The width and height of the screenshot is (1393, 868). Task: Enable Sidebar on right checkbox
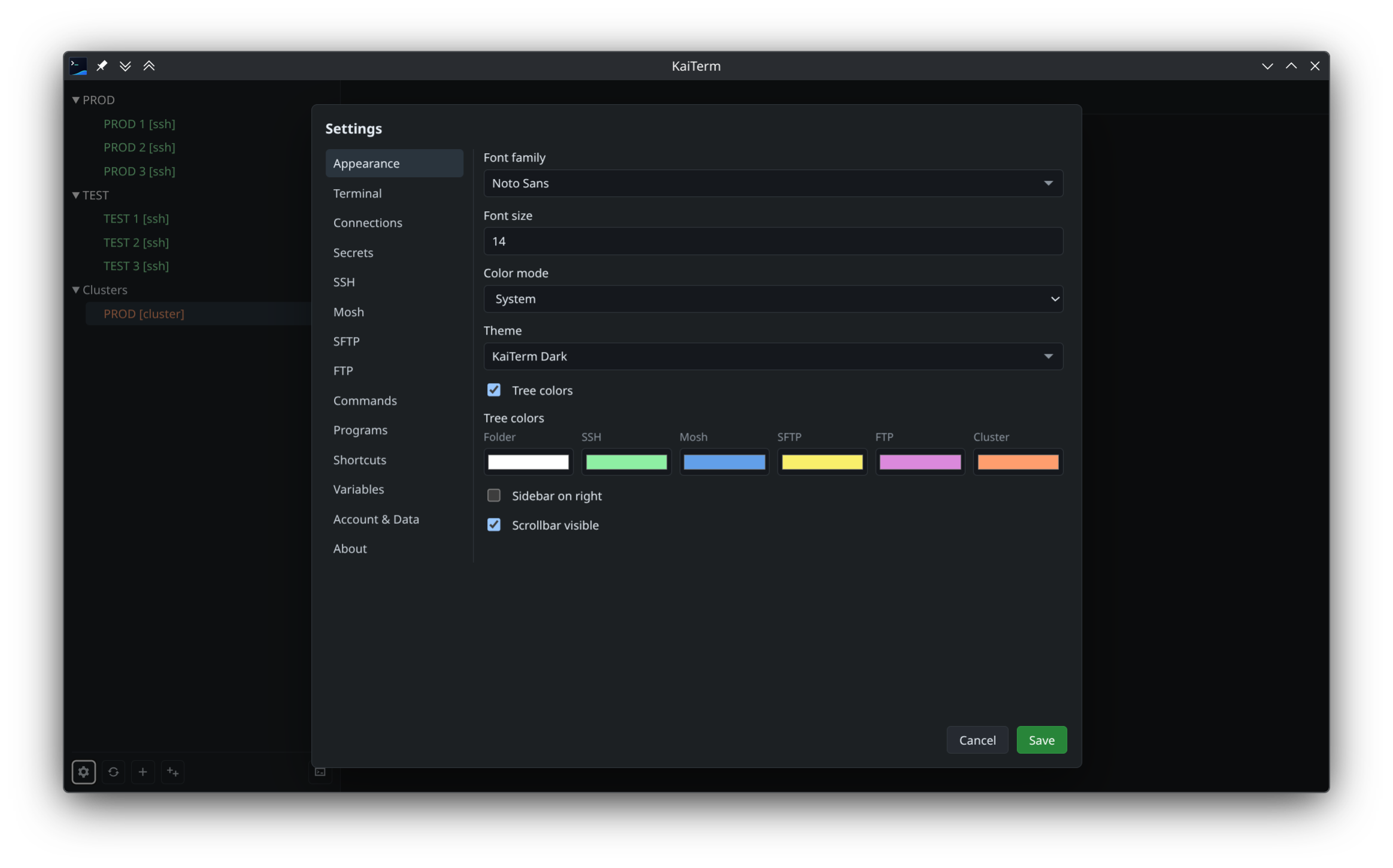494,496
